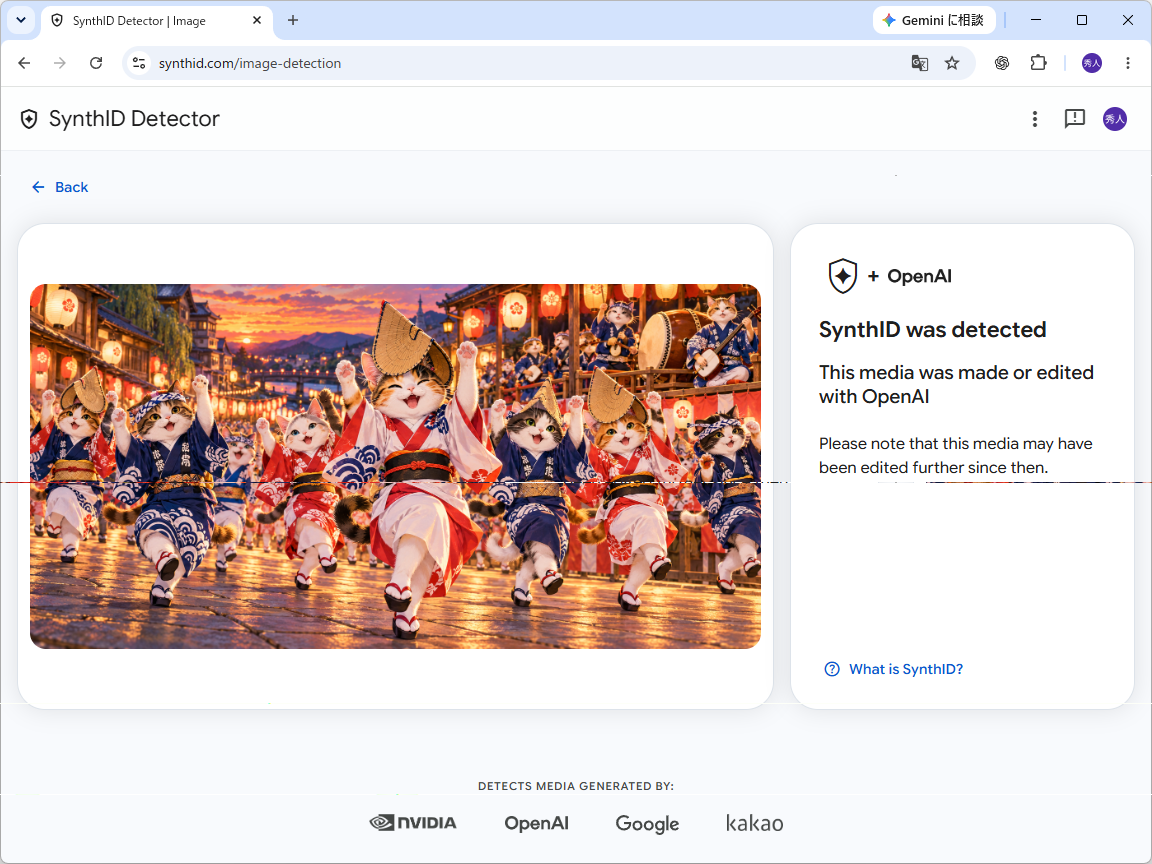Click the Google logo in footer
This screenshot has width=1152, height=864.
647,824
